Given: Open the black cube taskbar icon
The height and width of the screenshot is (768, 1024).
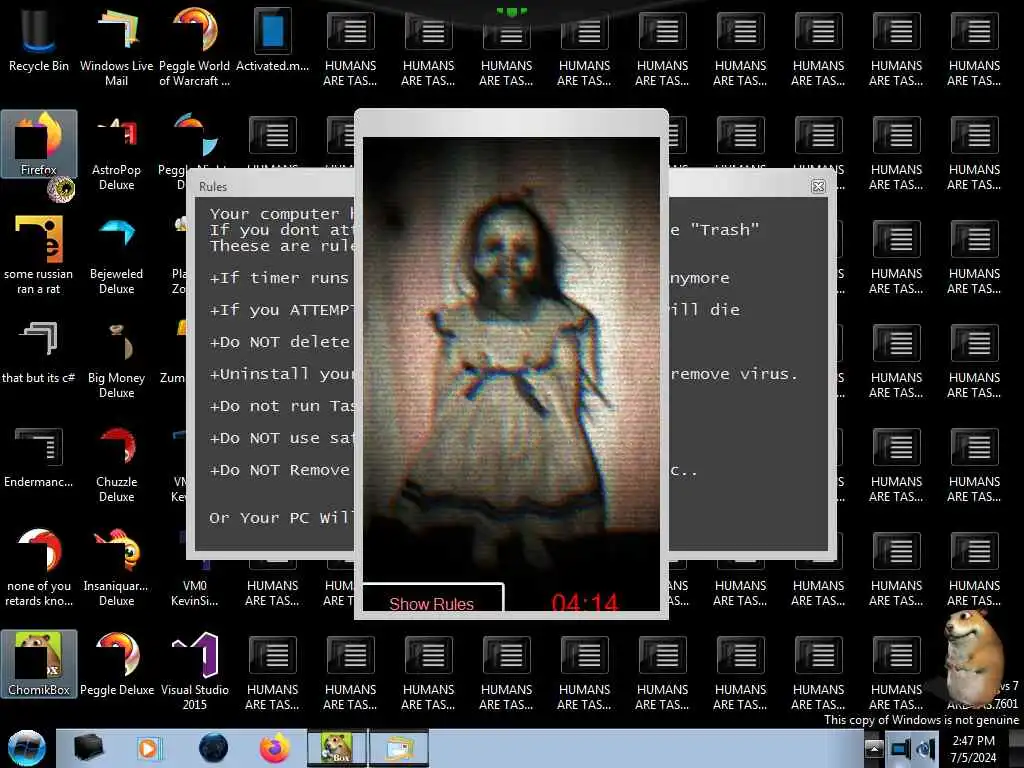Looking at the screenshot, I should tap(88, 748).
